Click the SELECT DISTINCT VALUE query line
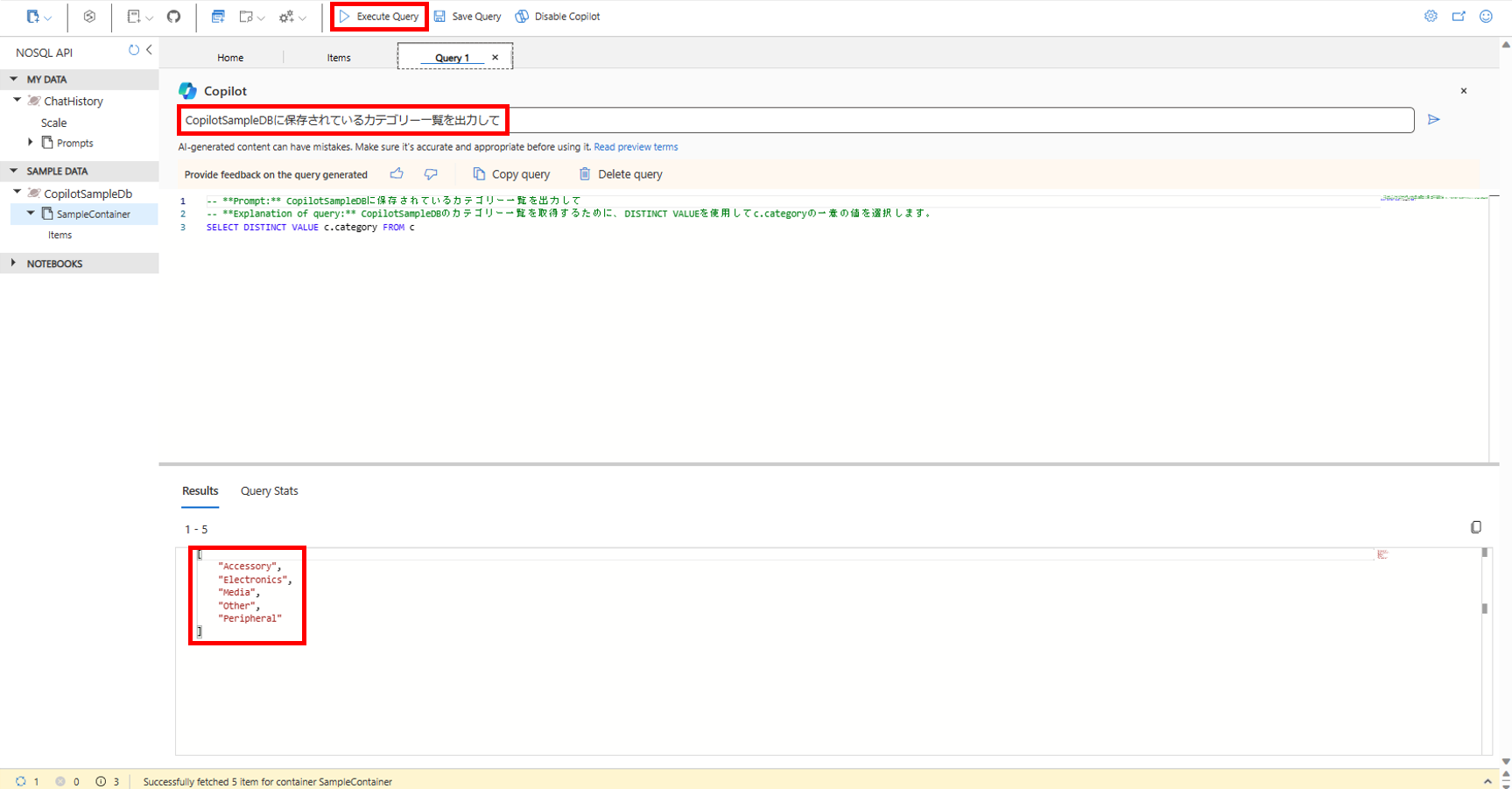 (x=311, y=228)
